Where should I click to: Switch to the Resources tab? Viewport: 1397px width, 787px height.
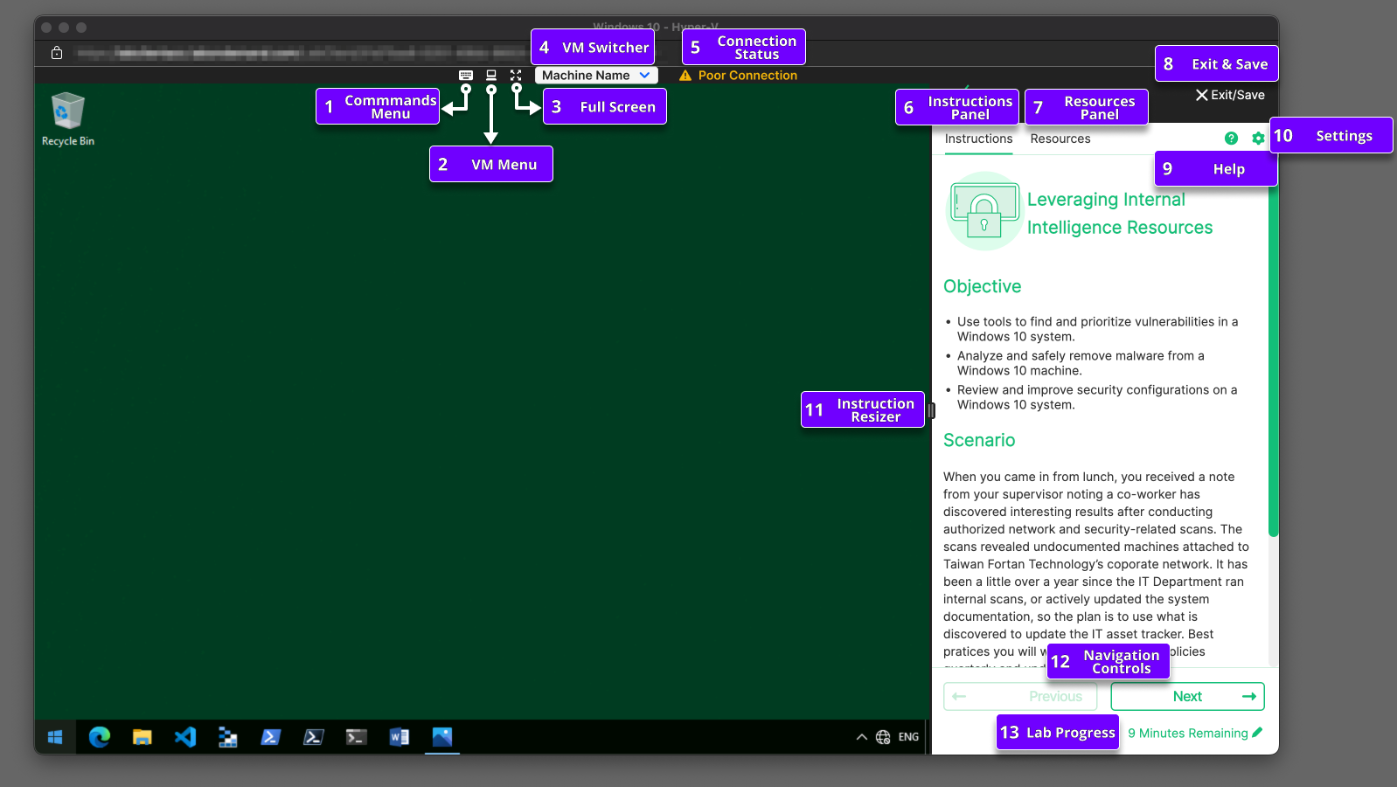[1060, 139]
